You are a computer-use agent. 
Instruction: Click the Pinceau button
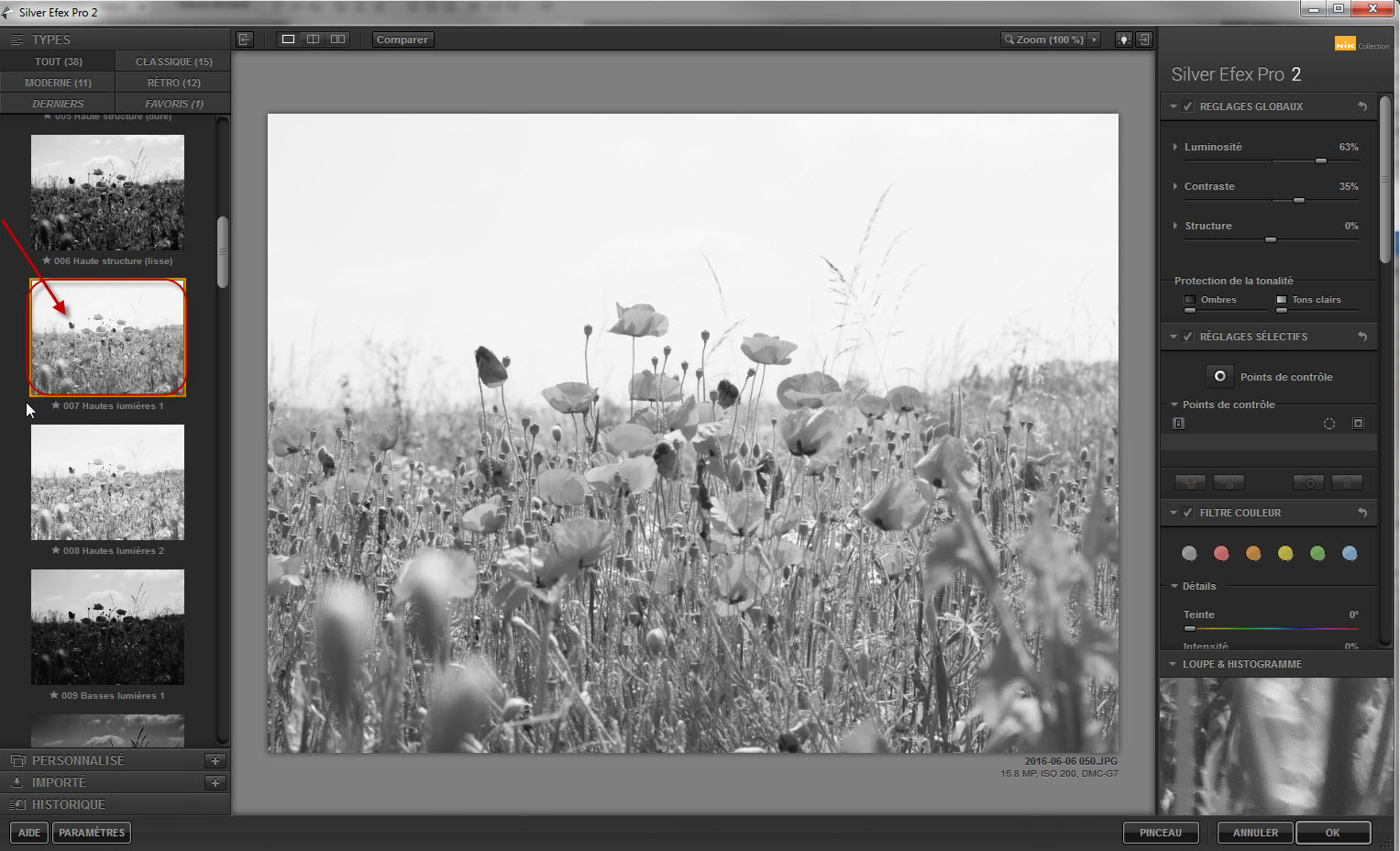point(1161,833)
